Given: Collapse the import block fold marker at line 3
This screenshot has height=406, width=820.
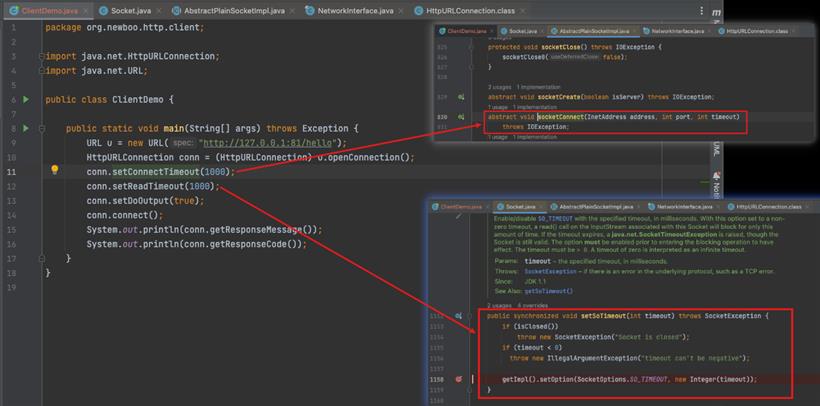Looking at the screenshot, I should 41,56.
